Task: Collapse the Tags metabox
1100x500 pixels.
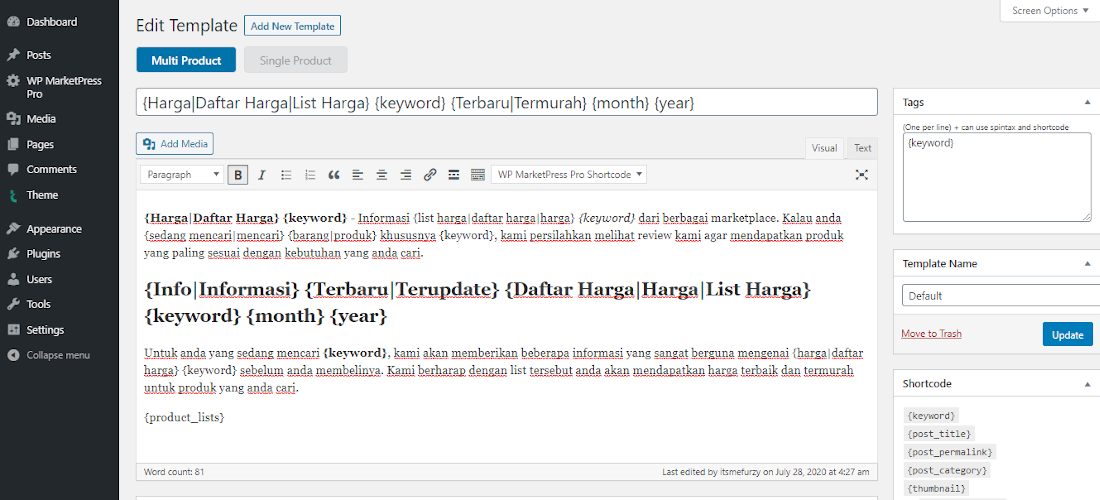Action: point(1087,102)
